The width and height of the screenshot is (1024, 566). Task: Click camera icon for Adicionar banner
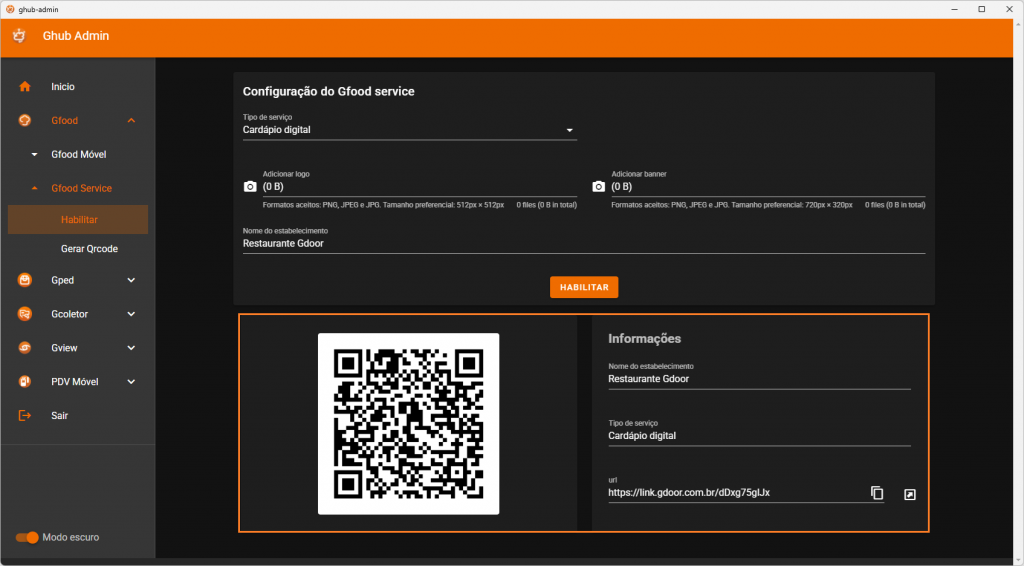pyautogui.click(x=598, y=187)
